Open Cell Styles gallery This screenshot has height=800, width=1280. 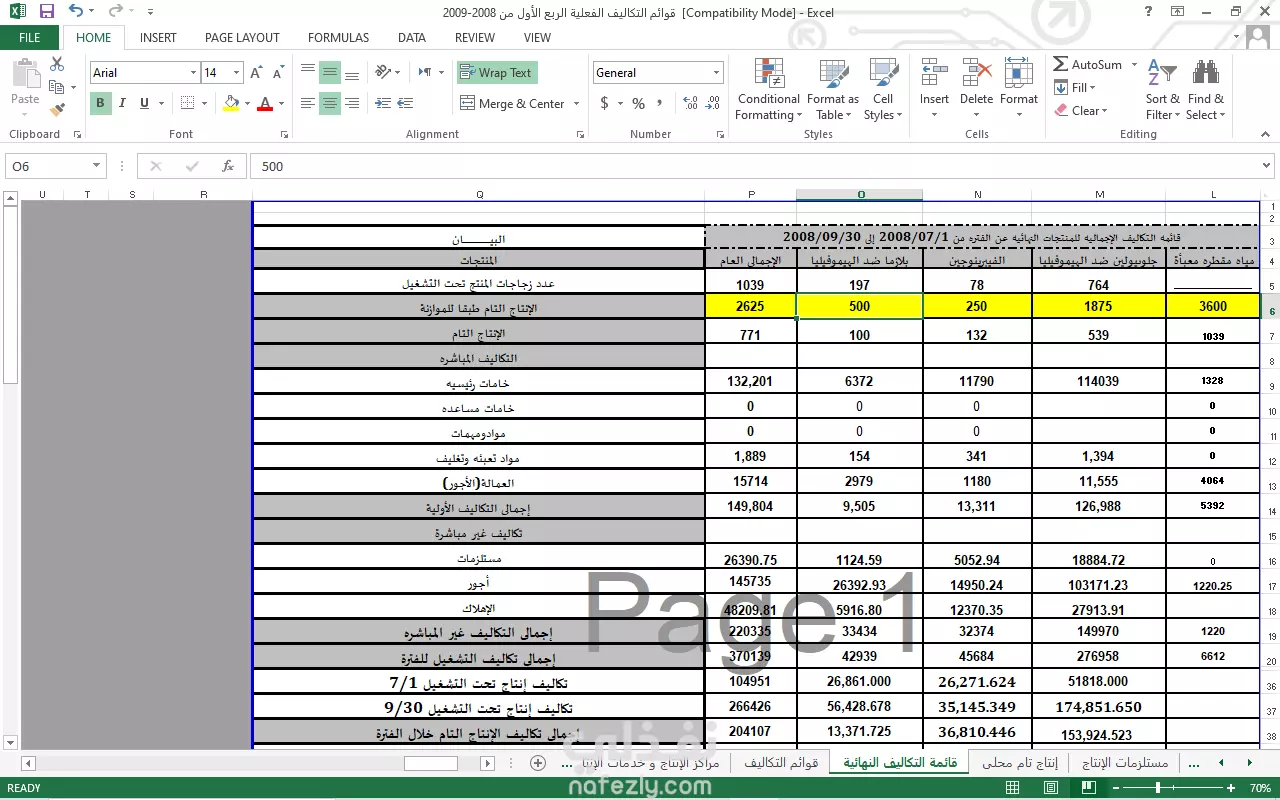click(882, 90)
